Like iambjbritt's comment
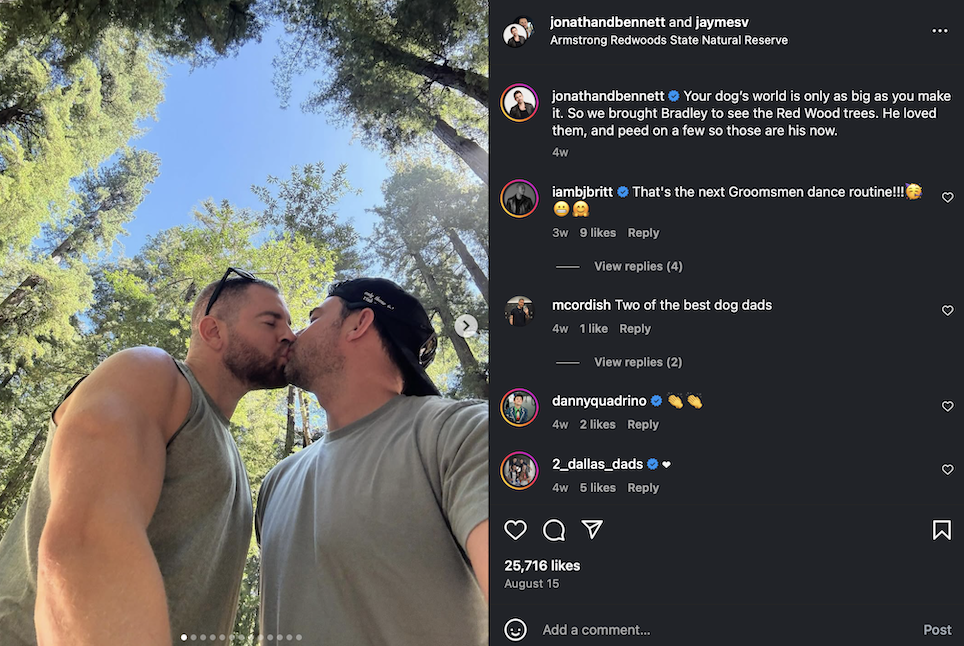 (x=948, y=198)
